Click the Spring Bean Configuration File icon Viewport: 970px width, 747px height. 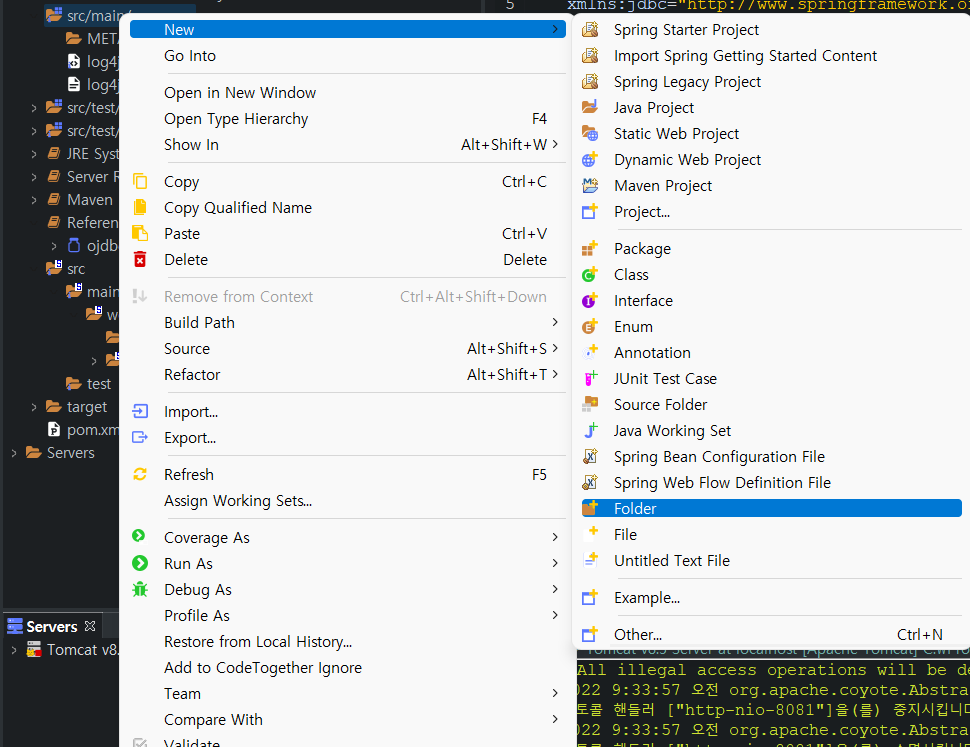(x=590, y=456)
